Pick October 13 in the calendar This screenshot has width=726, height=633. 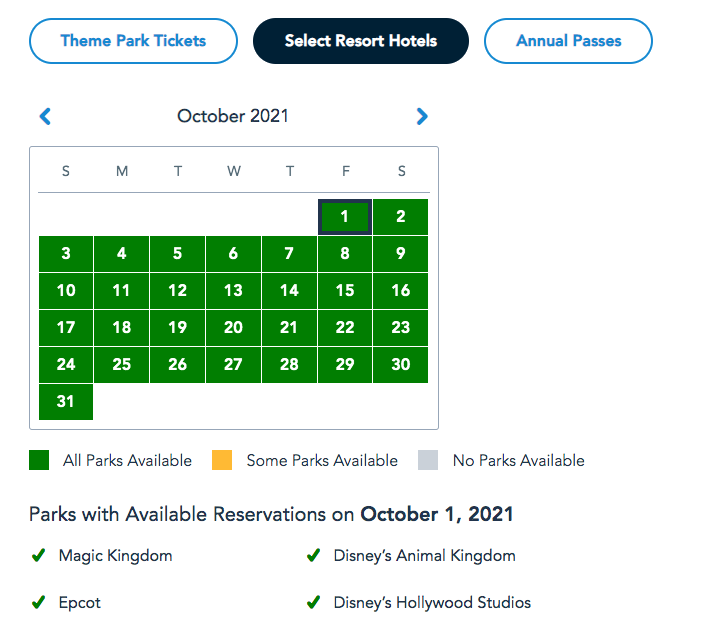(233, 290)
